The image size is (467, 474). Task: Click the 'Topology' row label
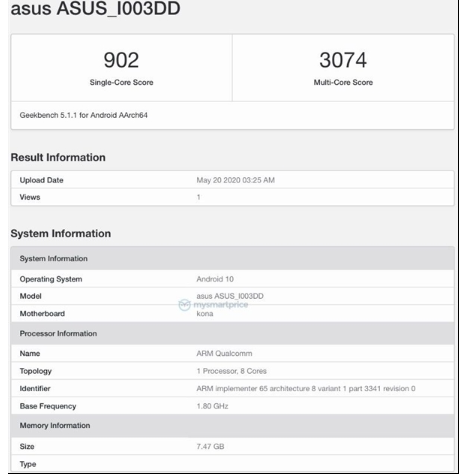[35, 371]
